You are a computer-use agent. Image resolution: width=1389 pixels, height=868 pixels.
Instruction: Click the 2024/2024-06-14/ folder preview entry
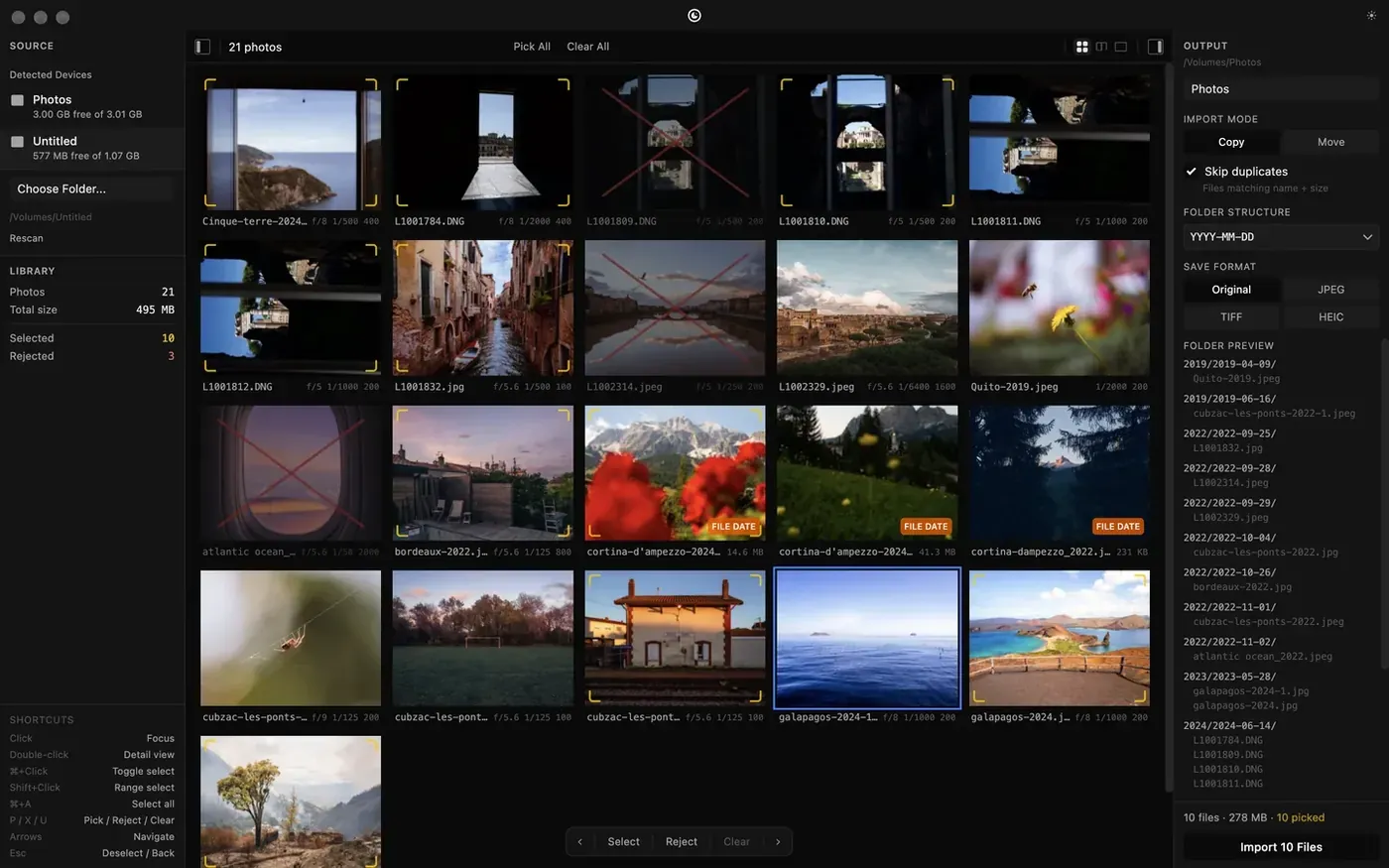1229,726
